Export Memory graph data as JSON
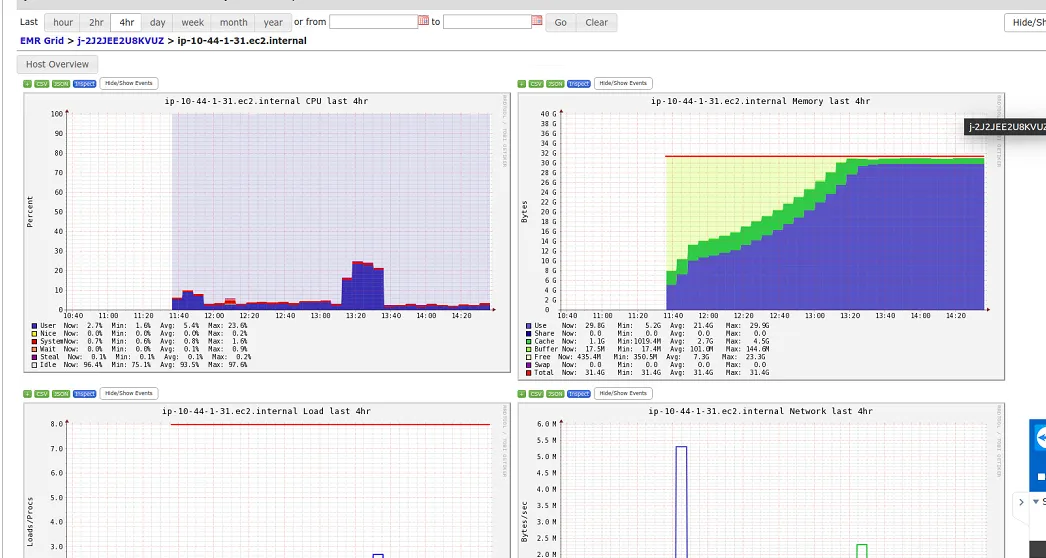This screenshot has width=1046, height=558. 556,84
